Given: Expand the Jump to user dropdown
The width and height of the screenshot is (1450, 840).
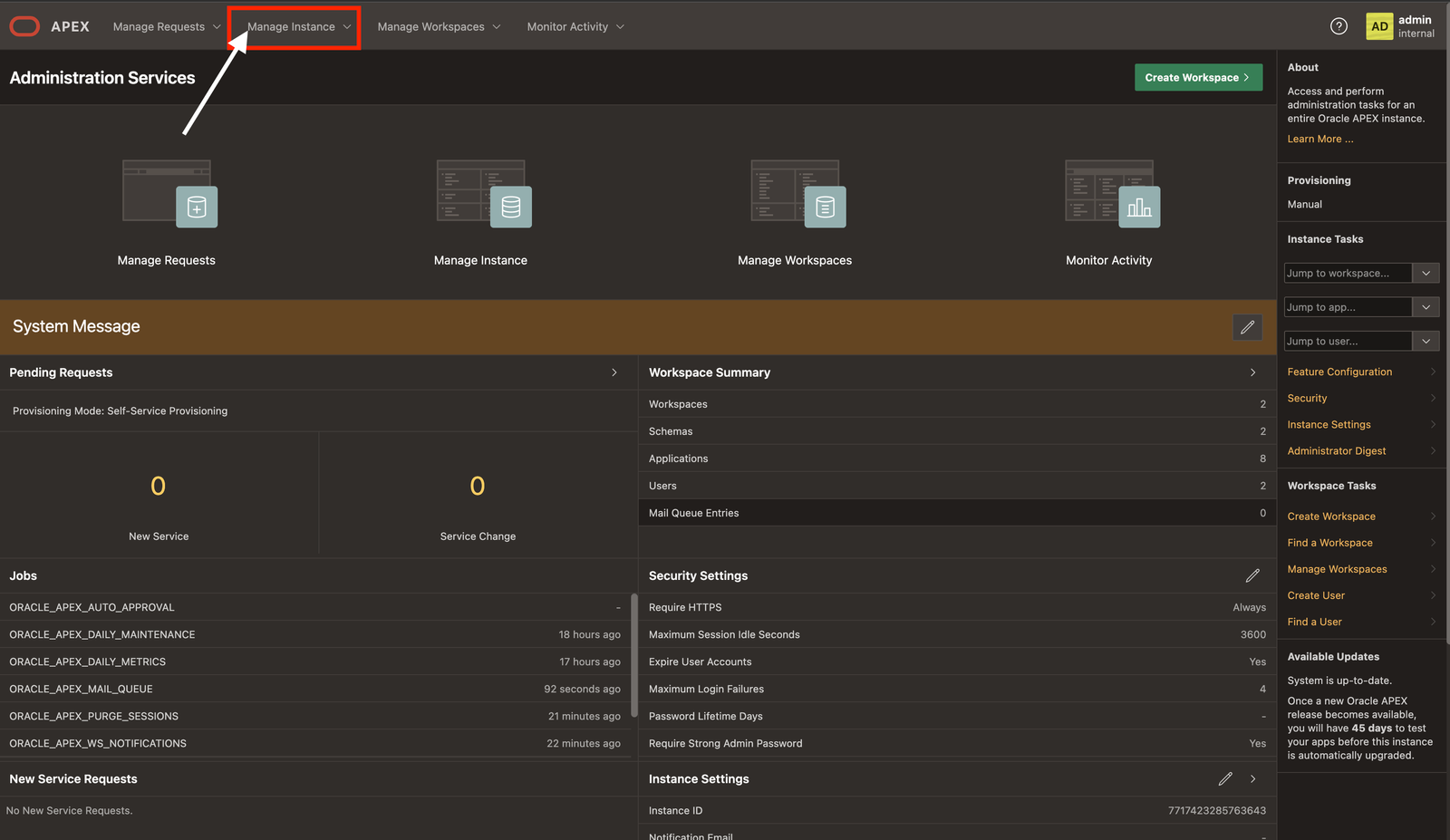Looking at the screenshot, I should (1426, 342).
